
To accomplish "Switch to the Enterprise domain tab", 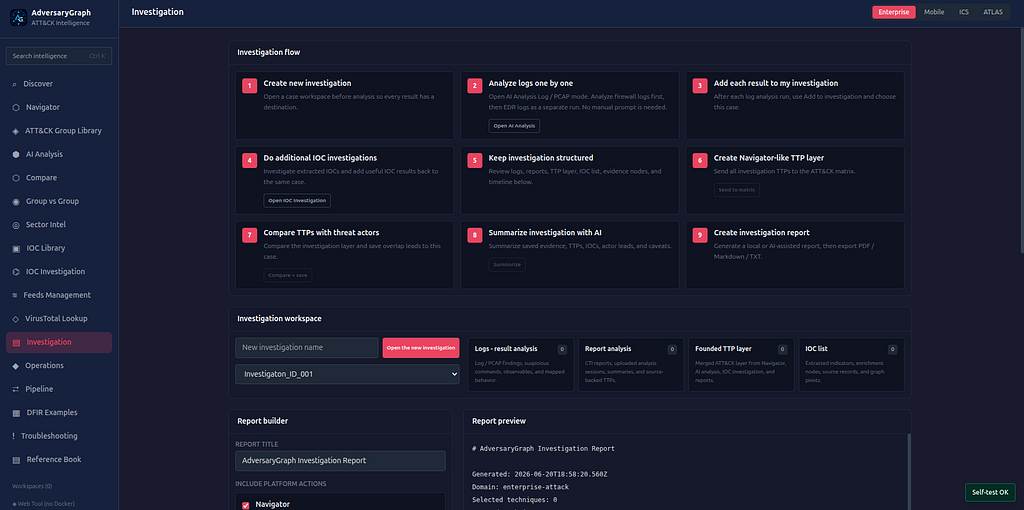I will click(894, 12).
